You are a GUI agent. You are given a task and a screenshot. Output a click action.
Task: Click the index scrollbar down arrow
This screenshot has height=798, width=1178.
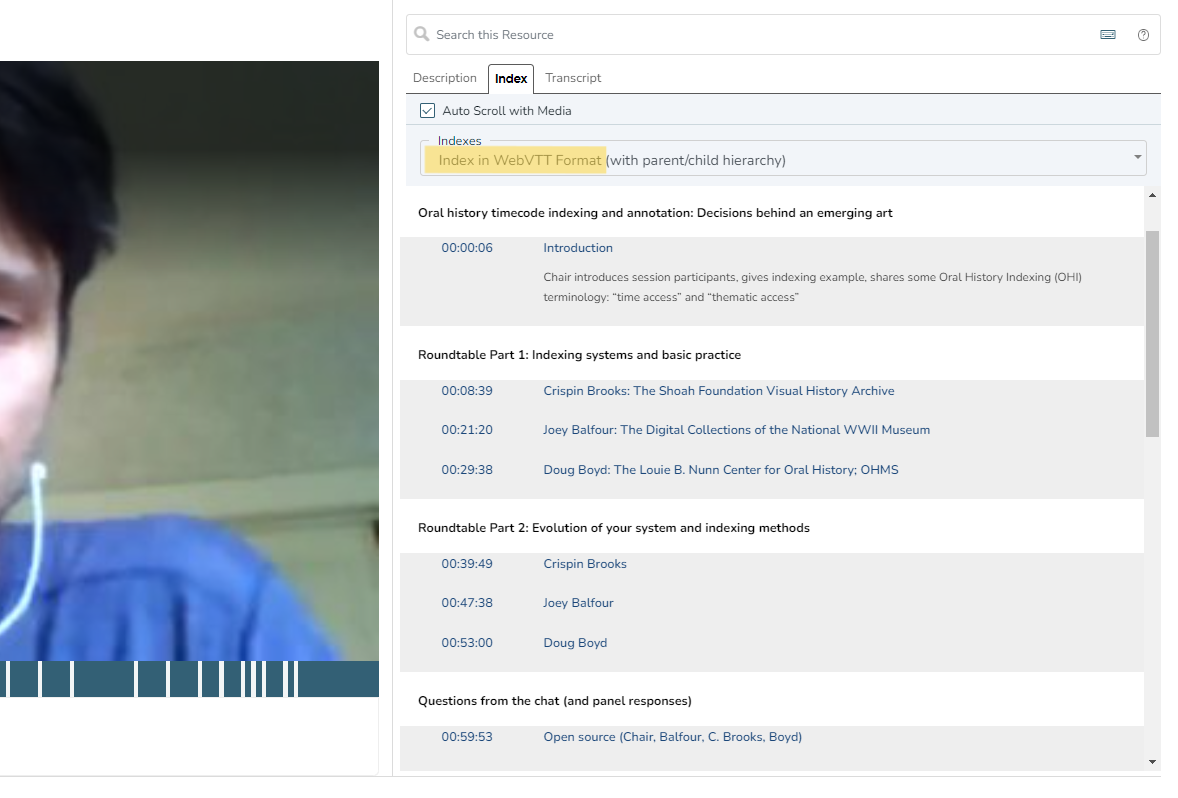tap(1152, 762)
